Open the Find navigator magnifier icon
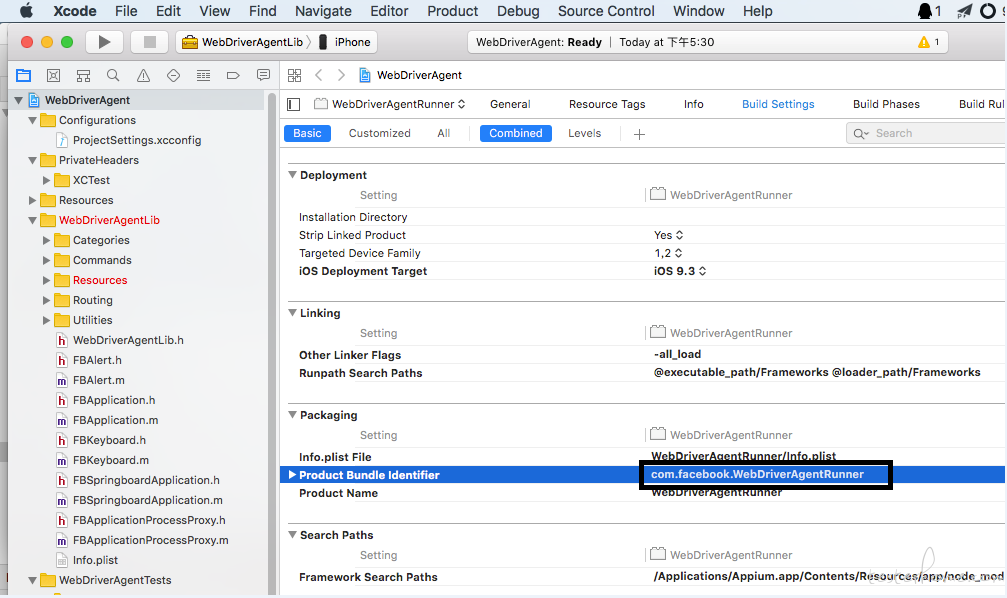This screenshot has width=1007, height=598. point(113,76)
